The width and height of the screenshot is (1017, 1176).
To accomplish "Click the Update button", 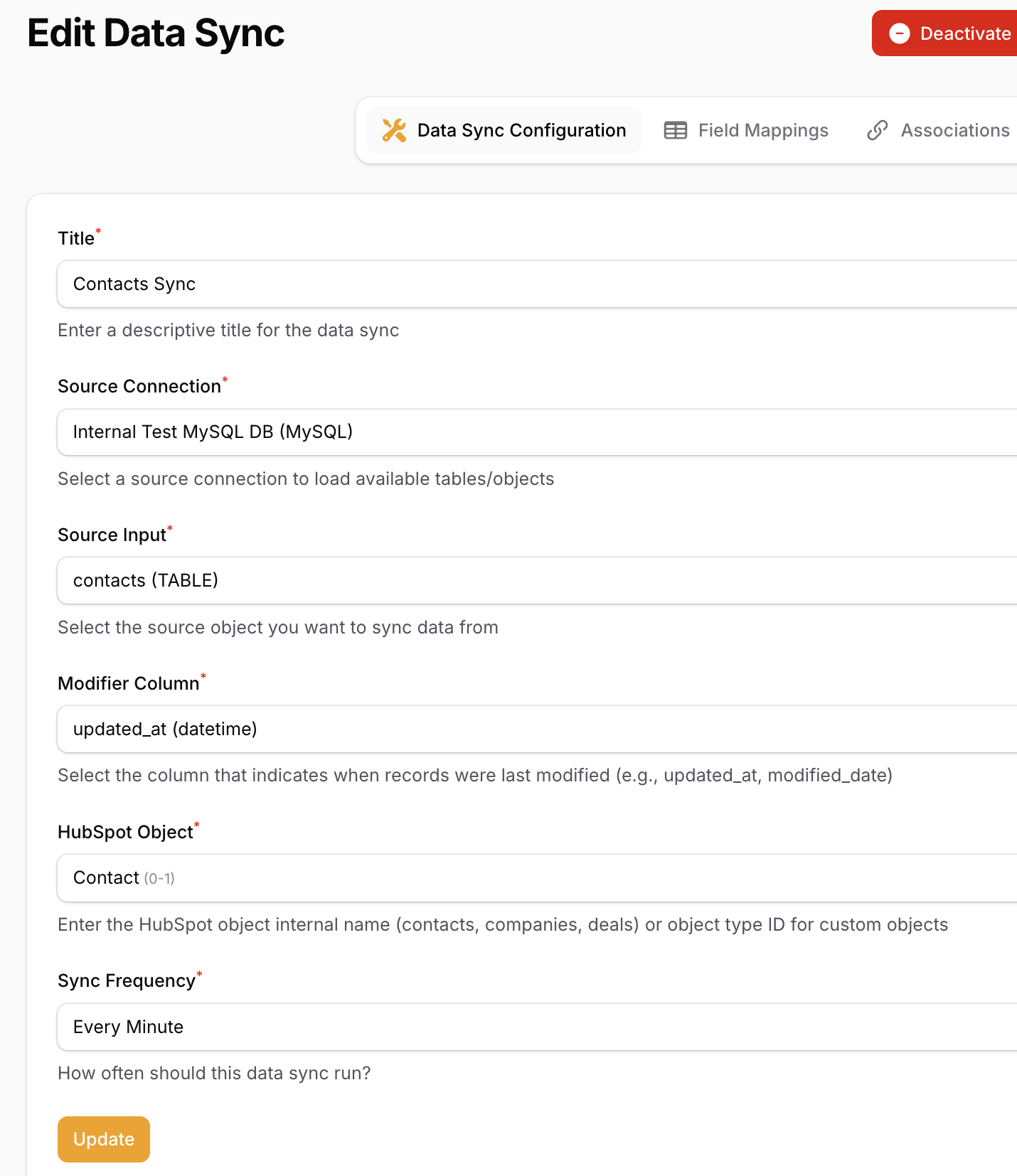I will (104, 1139).
